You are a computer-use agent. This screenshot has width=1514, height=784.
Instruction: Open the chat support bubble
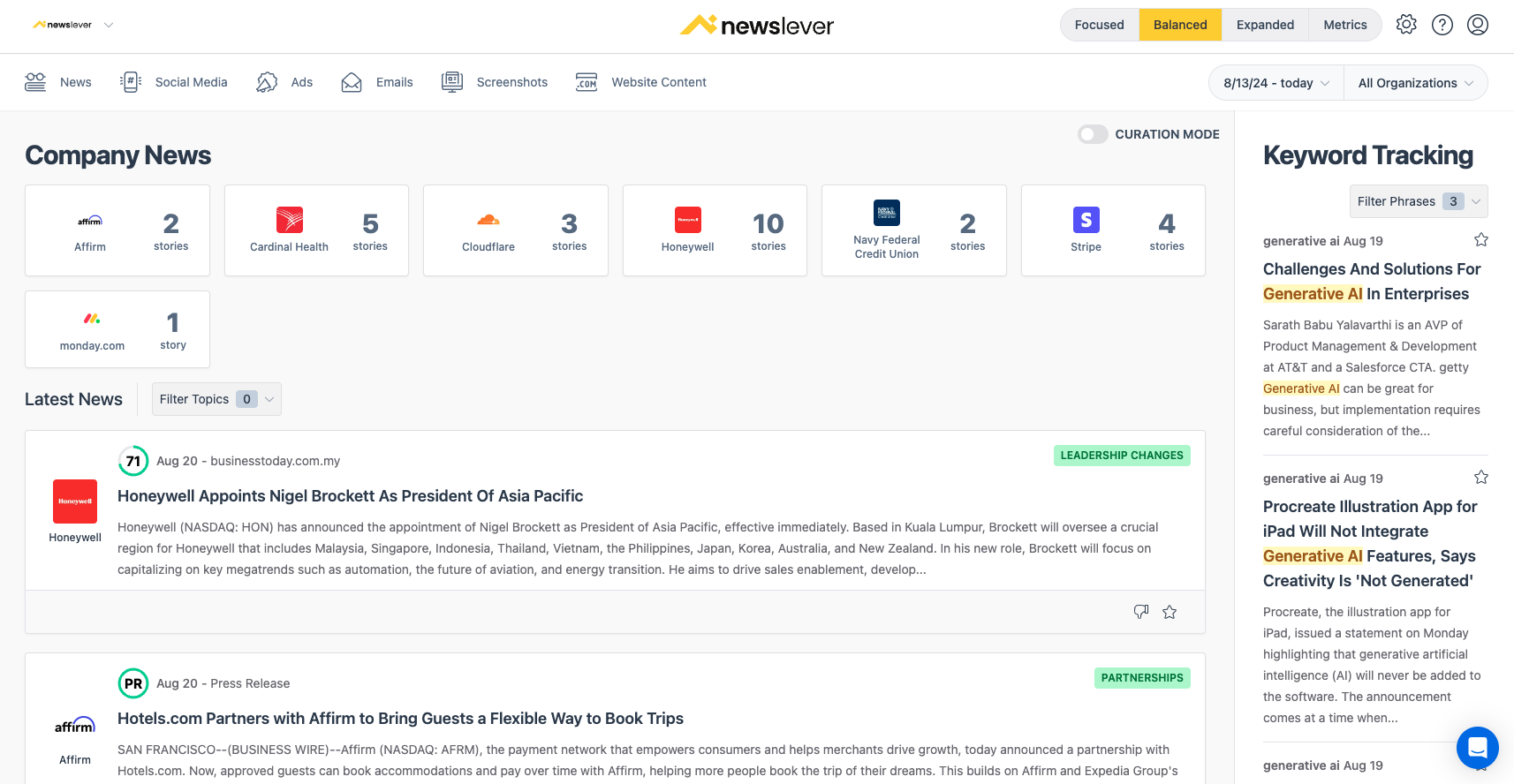point(1478,748)
